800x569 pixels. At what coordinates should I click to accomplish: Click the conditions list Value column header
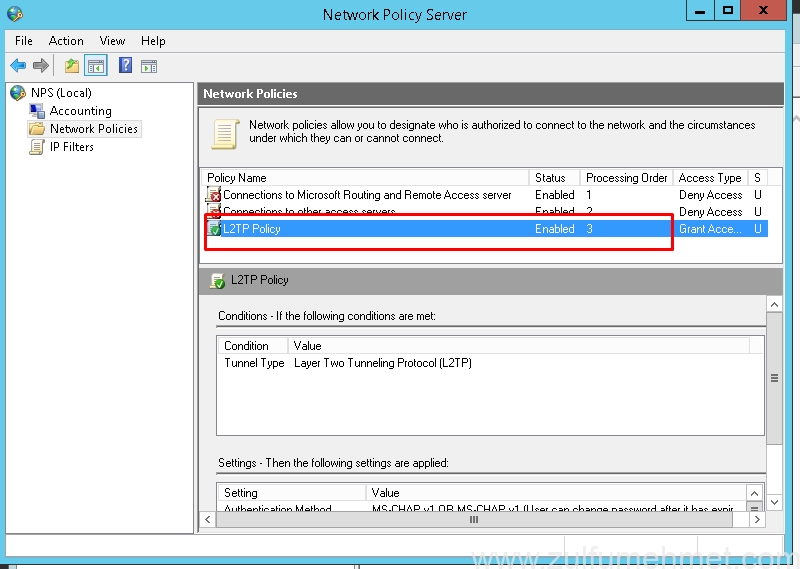518,345
